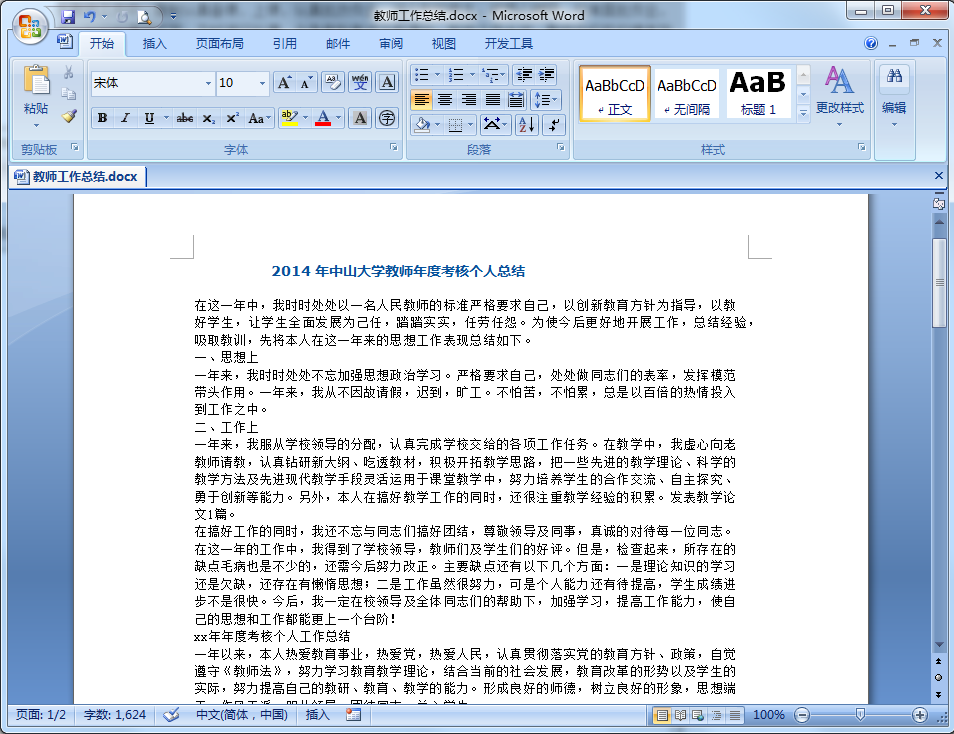Apply yellow text highlight color
This screenshot has height=734, width=954.
pos(290,118)
